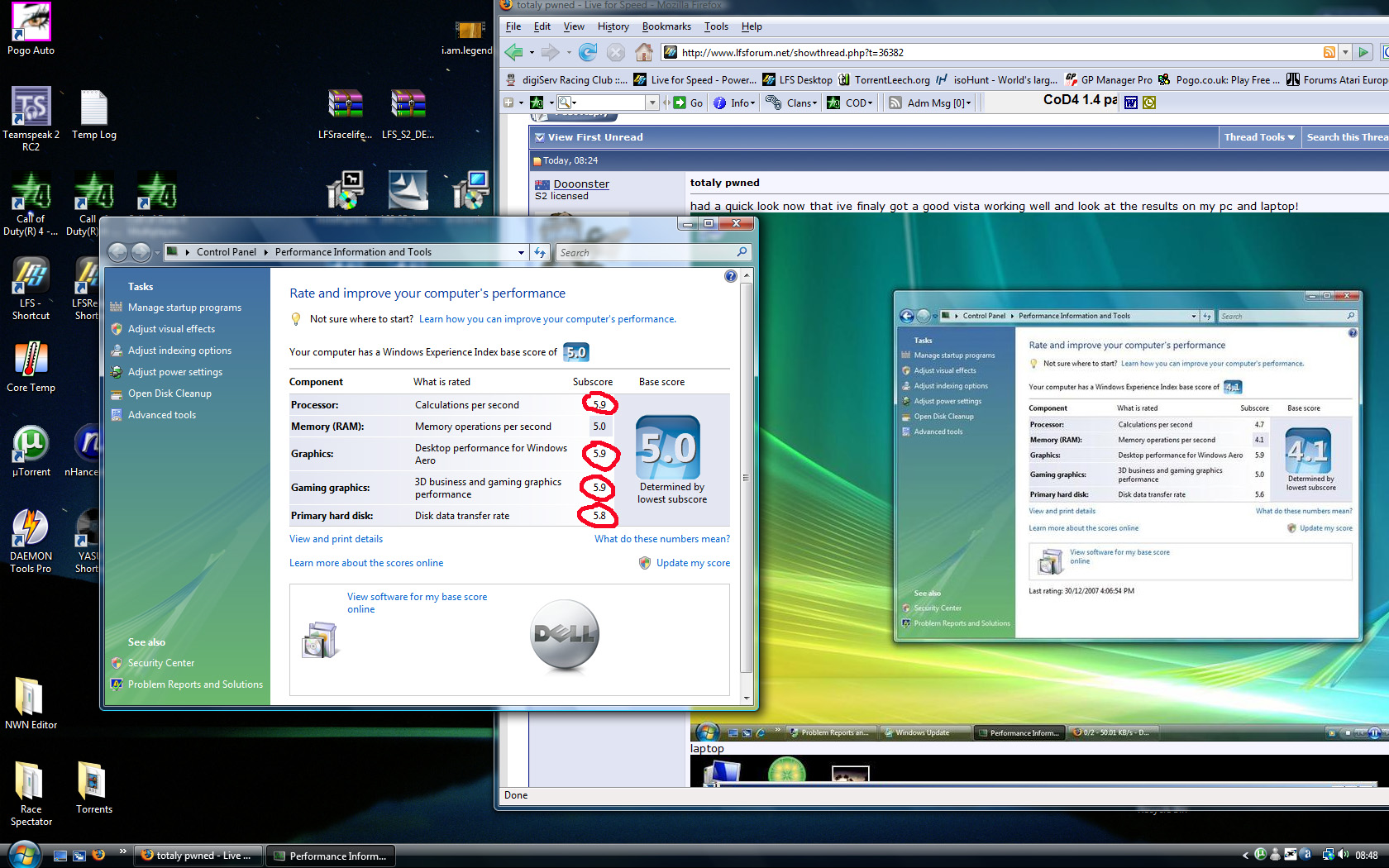Click the Firefox Back arrow
This screenshot has height=868, width=1389.
pos(513,52)
